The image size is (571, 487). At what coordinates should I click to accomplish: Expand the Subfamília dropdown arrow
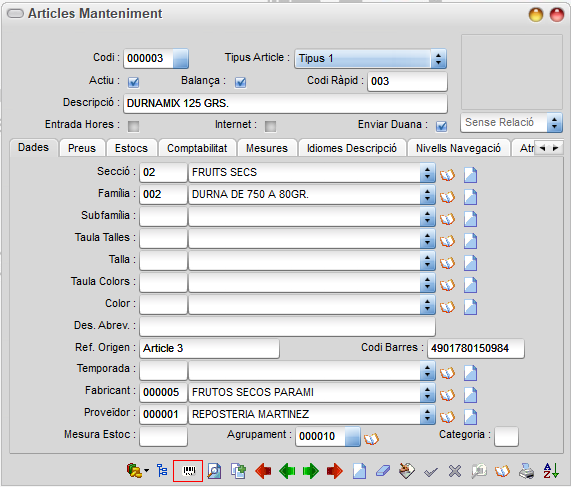[x=428, y=216]
